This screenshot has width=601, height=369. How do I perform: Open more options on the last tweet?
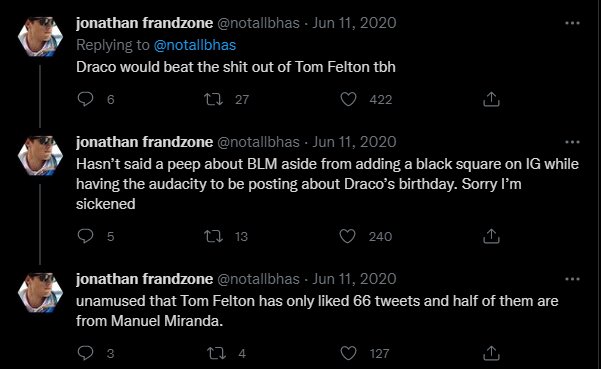point(572,279)
